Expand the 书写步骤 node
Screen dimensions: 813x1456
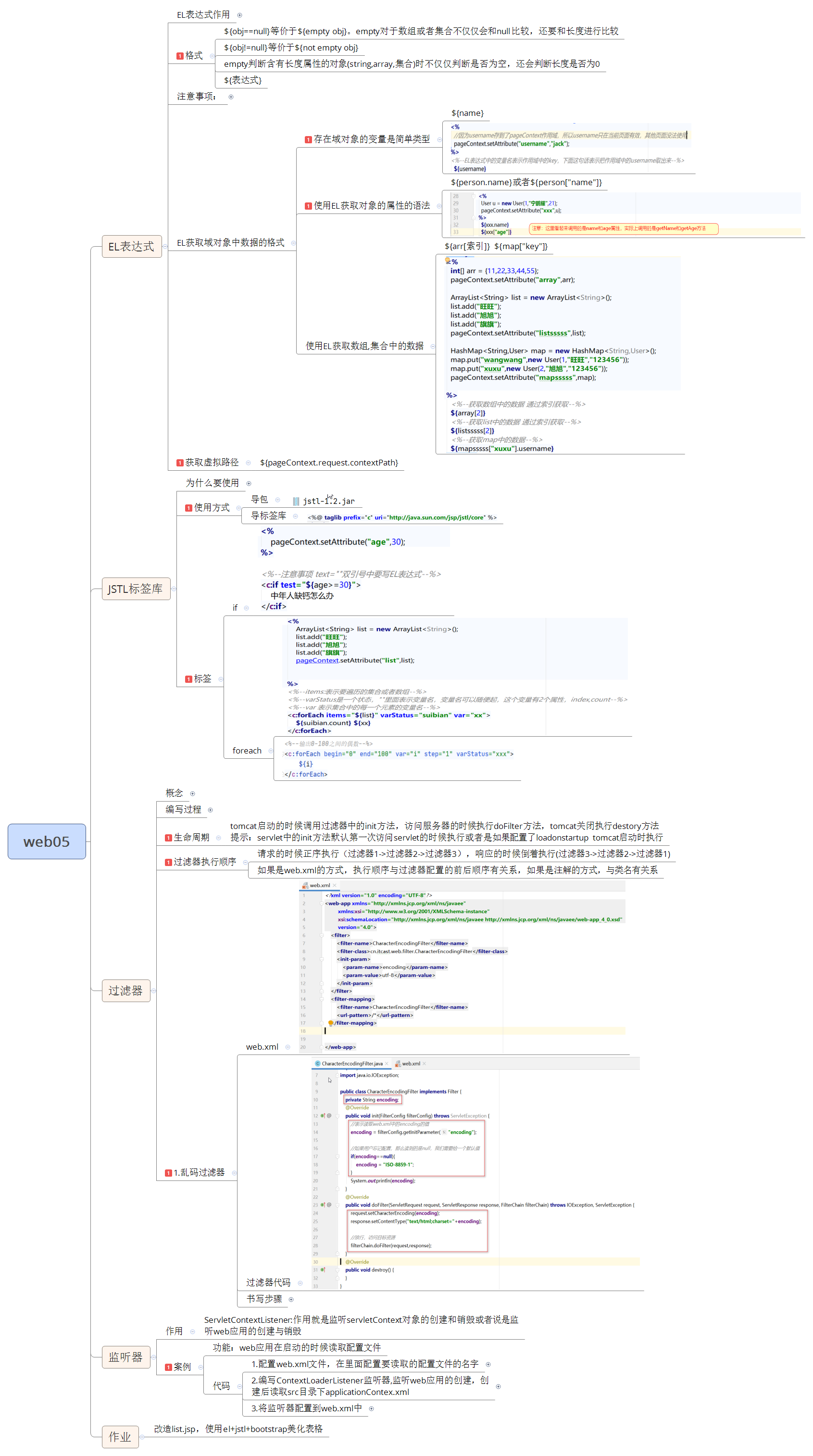click(x=291, y=1299)
